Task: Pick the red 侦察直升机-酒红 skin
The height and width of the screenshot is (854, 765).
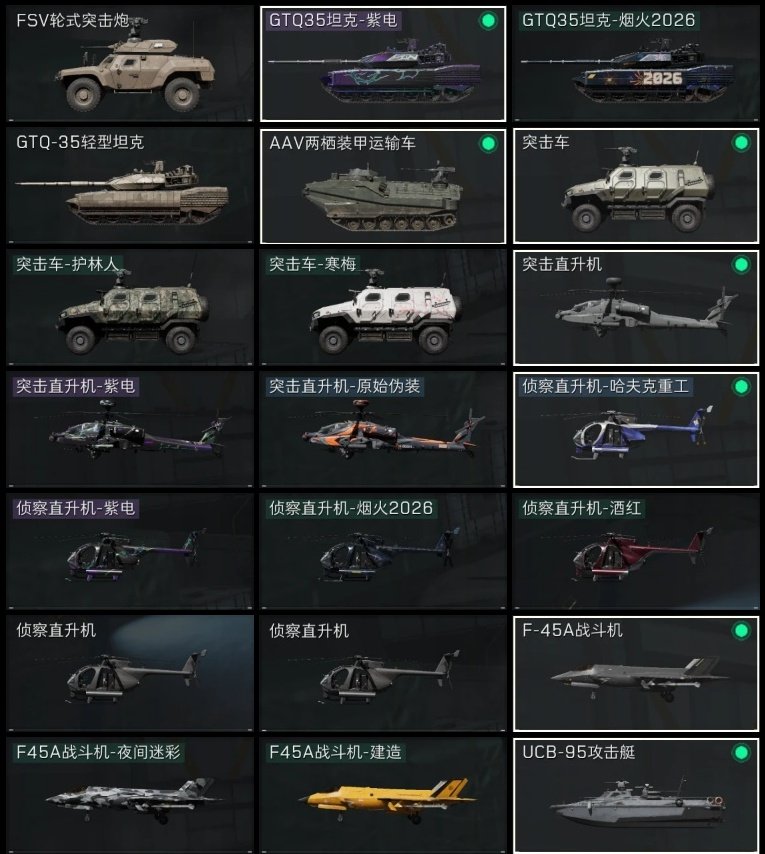Action: 636,552
